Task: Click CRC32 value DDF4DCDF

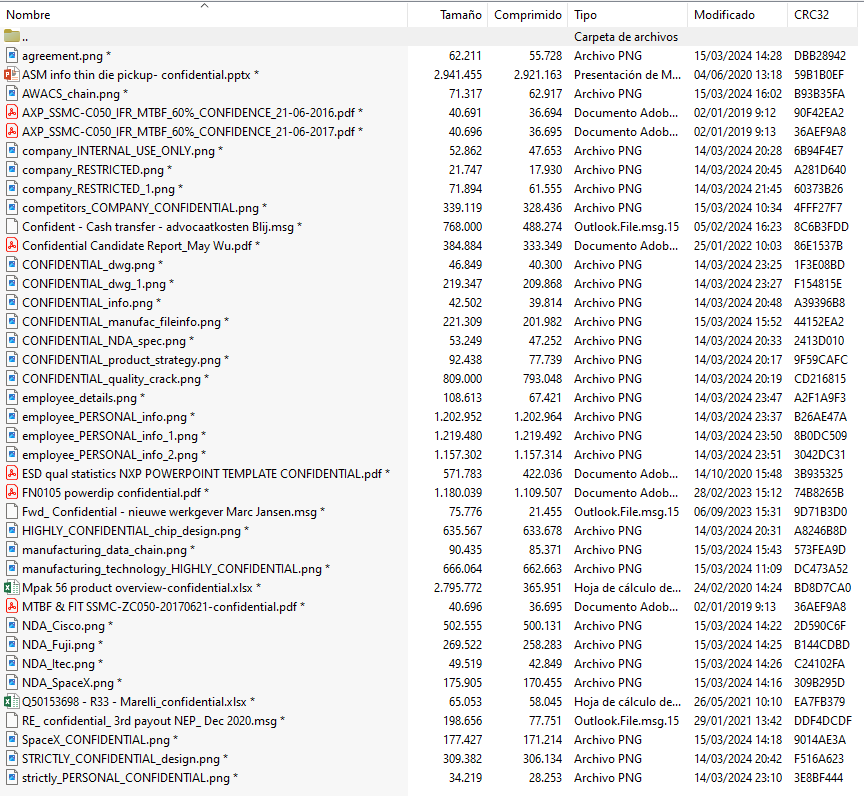Action: click(823, 721)
